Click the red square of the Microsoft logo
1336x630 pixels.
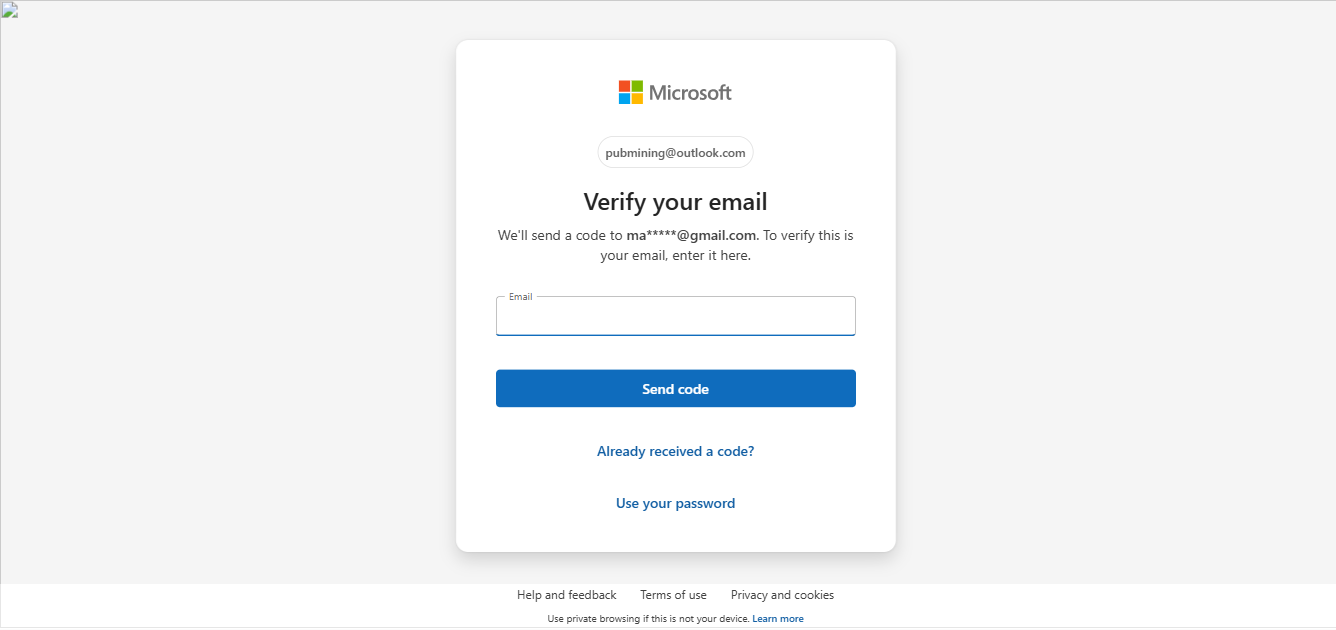click(x=624, y=86)
